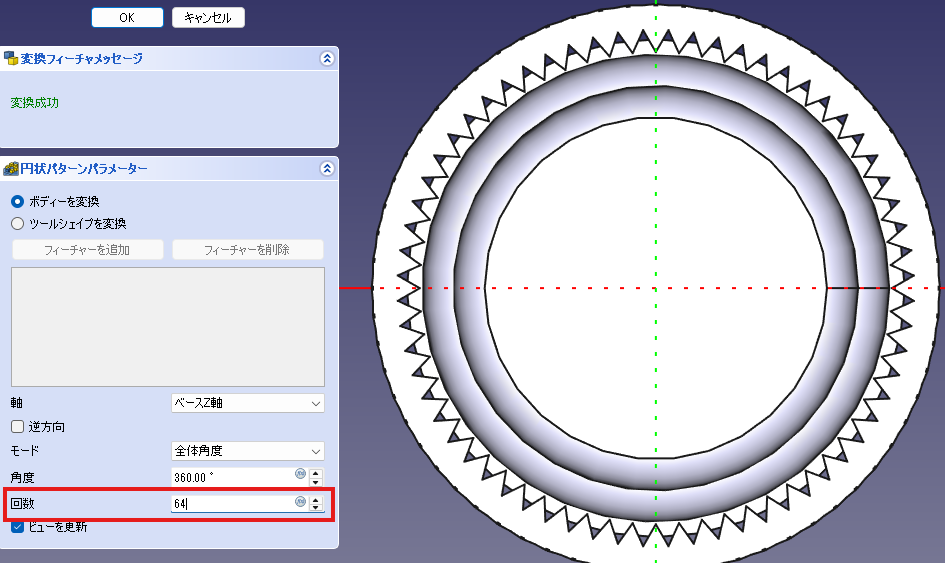Viewport: 945px width, 563px height.
Task: Uncheck the ビューを更新 checkbox
Action: (x=17, y=527)
